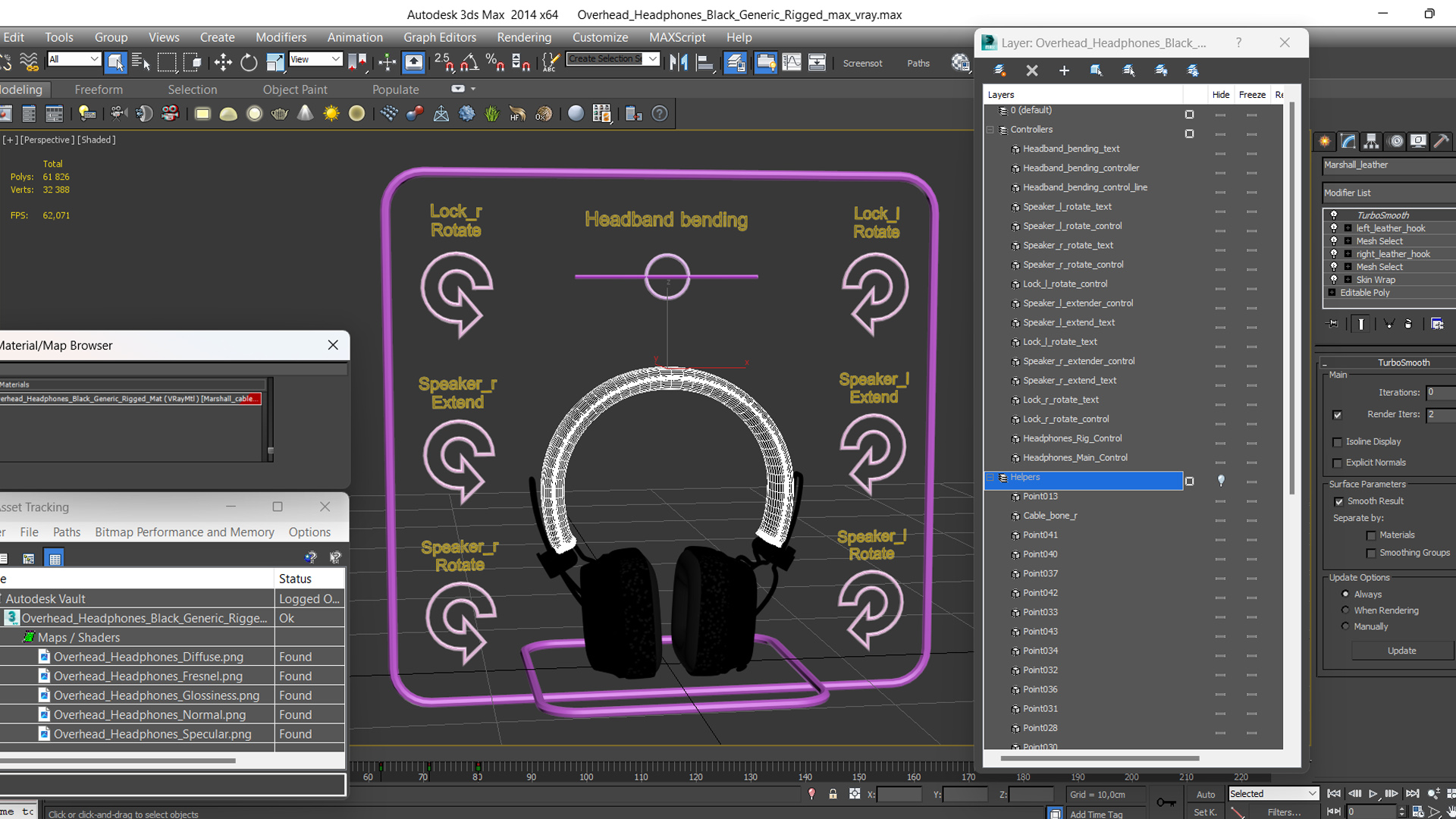The height and width of the screenshot is (819, 1456).
Task: Expand Editable Poly in modifier stack
Action: [1332, 293]
